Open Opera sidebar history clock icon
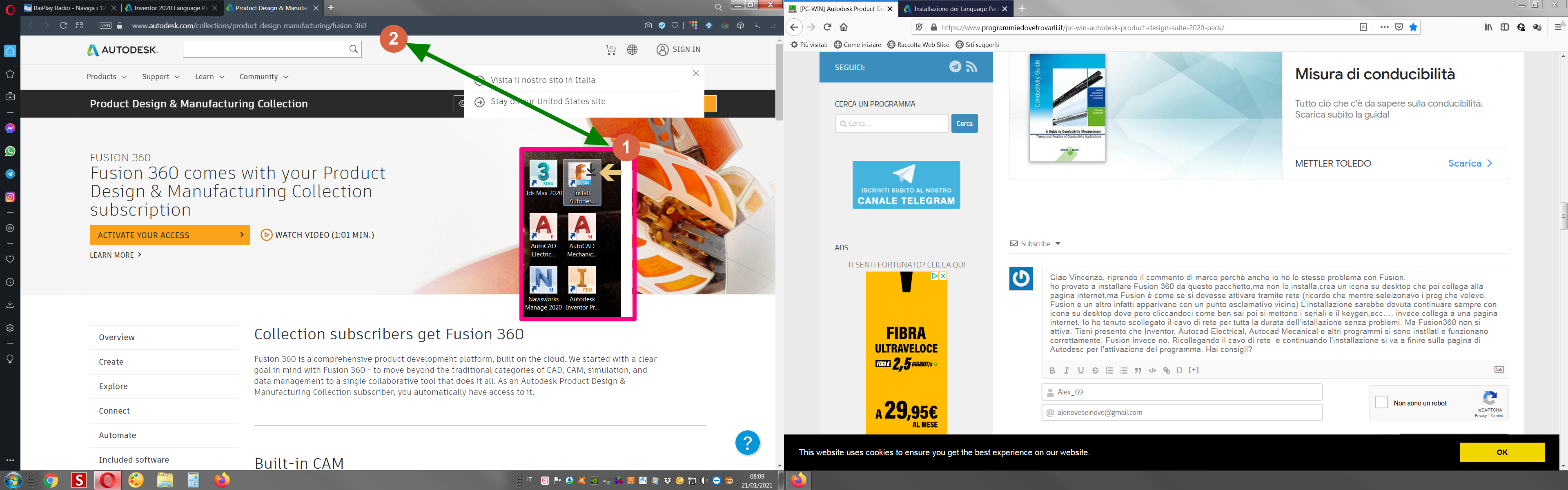1568x490 pixels. (x=10, y=283)
